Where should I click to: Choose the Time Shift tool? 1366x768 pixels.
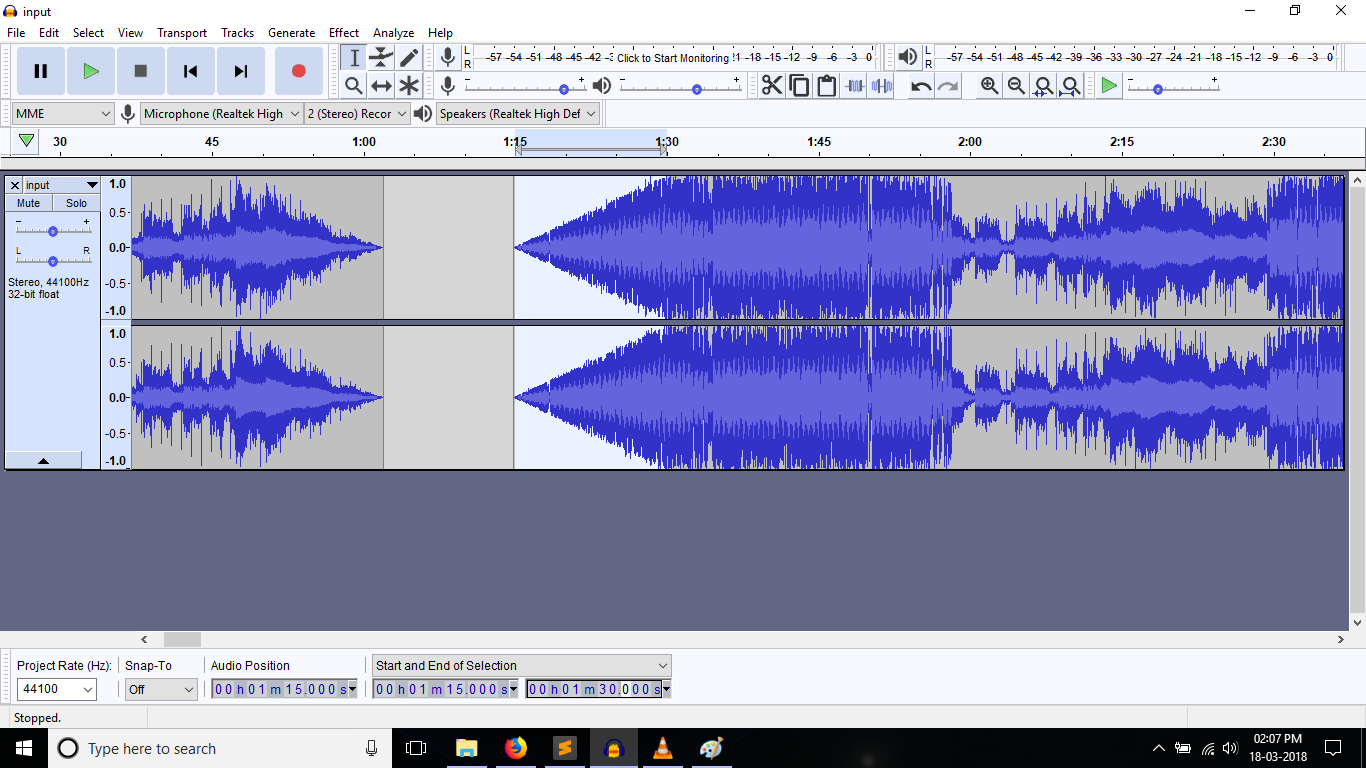381,86
